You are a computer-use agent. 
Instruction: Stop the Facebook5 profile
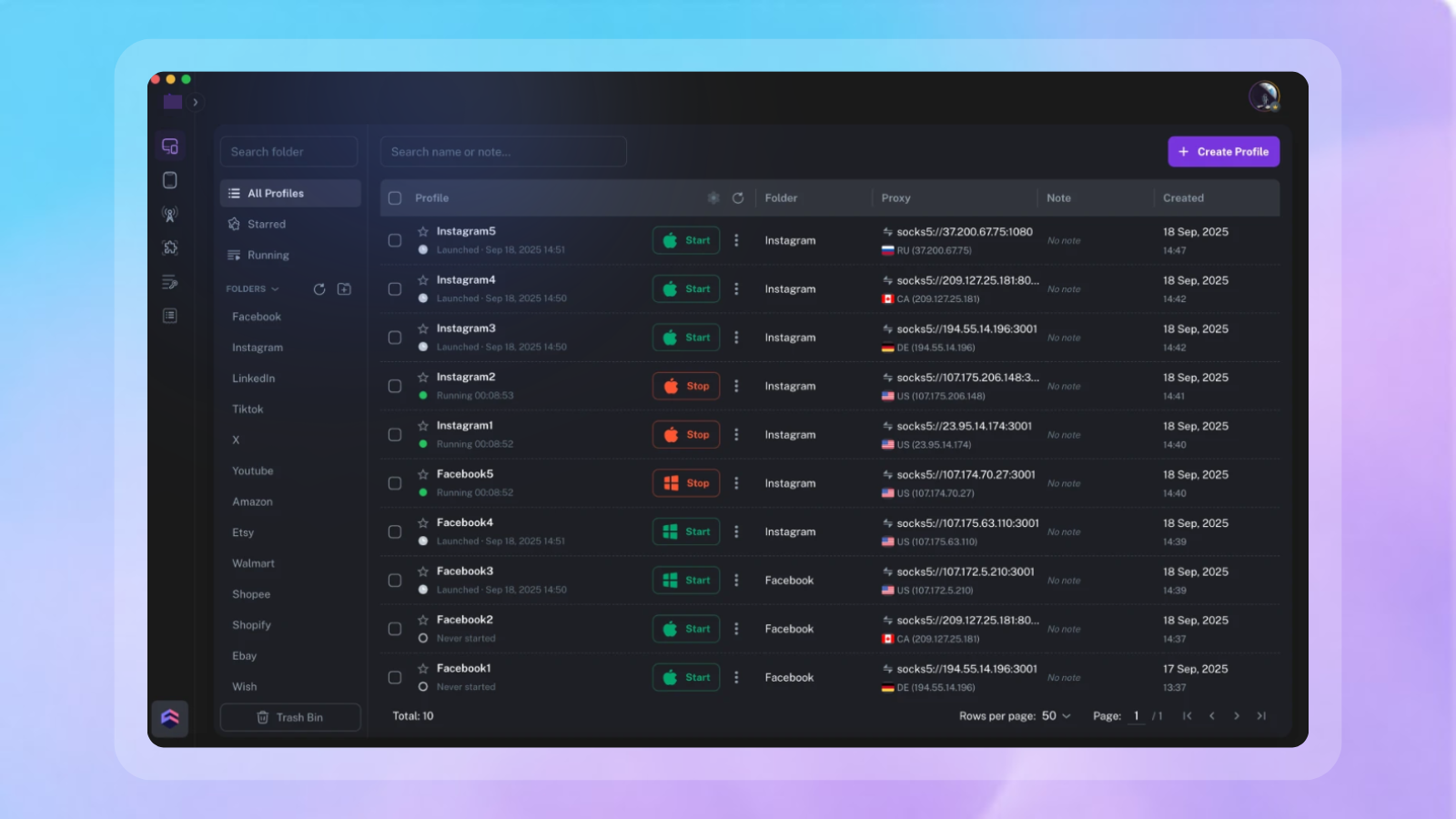686,484
